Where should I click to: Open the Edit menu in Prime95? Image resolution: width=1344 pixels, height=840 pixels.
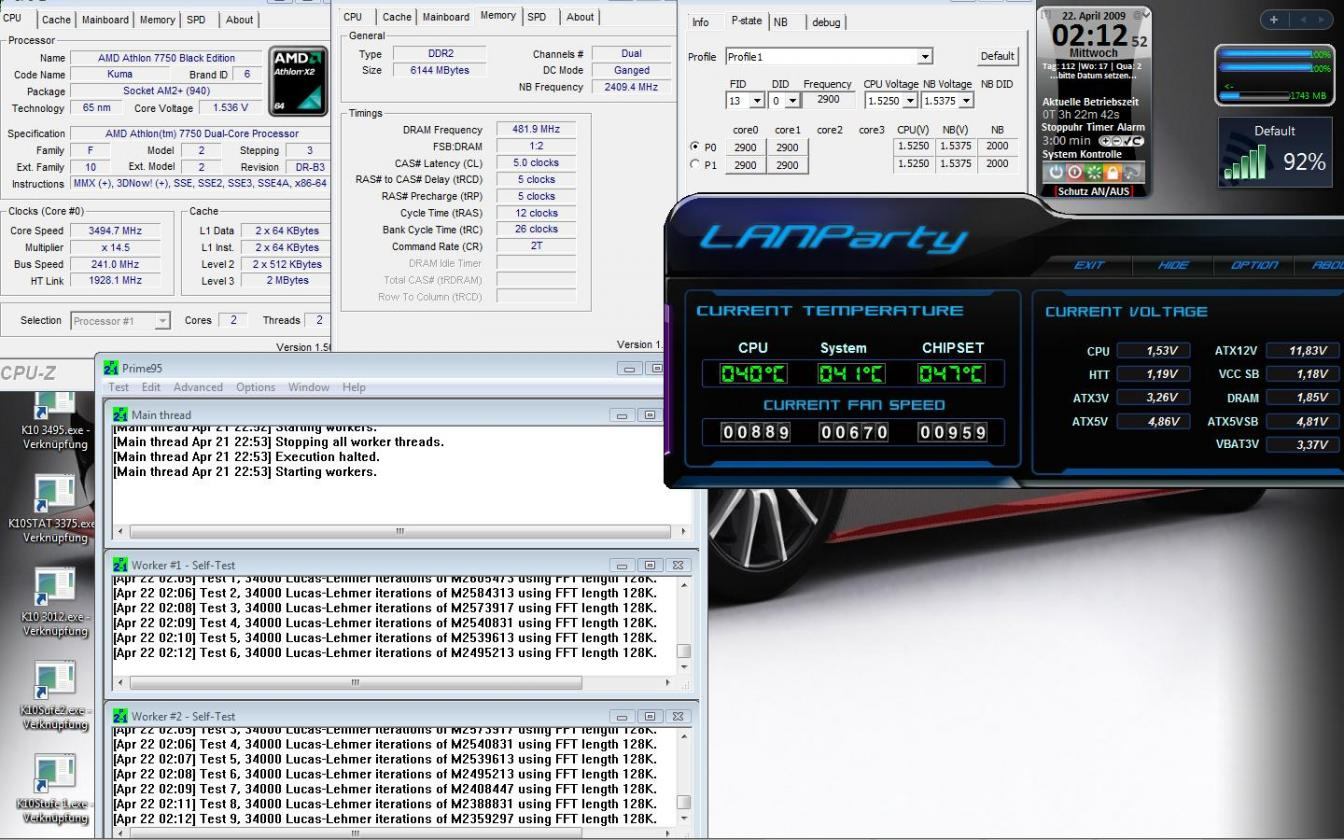click(x=151, y=387)
